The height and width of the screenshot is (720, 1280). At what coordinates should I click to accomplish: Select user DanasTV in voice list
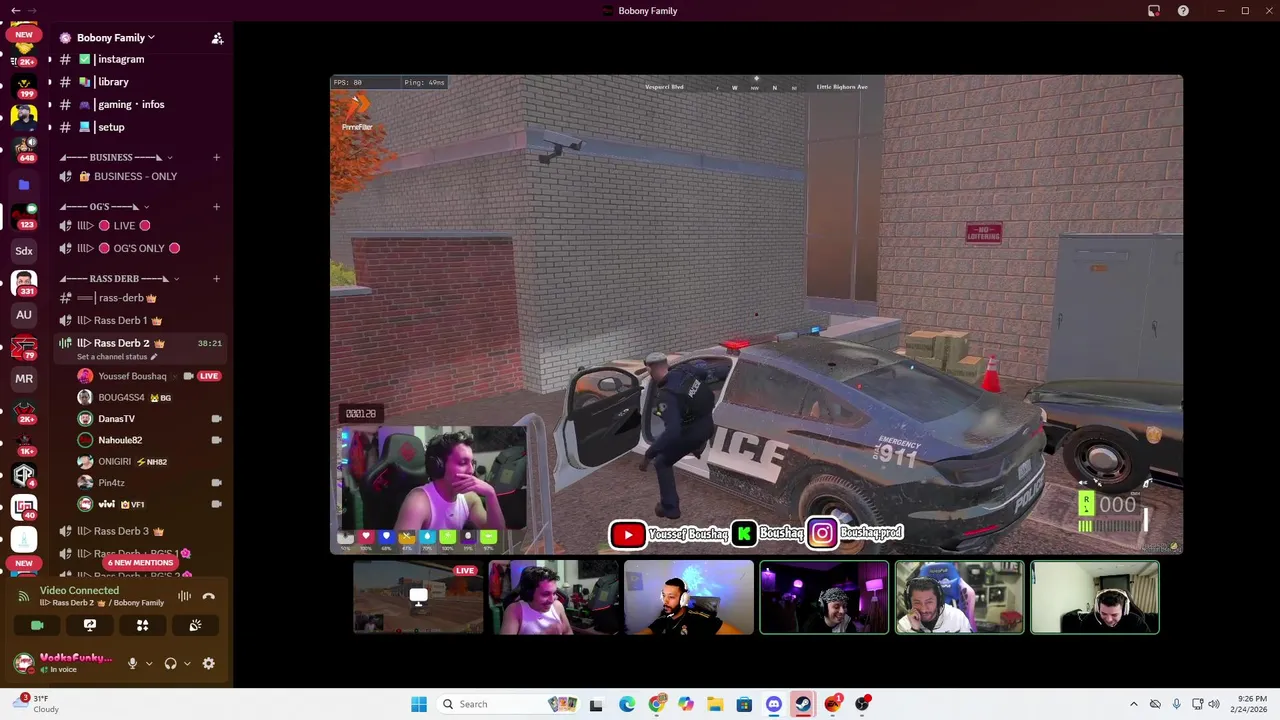(116, 419)
